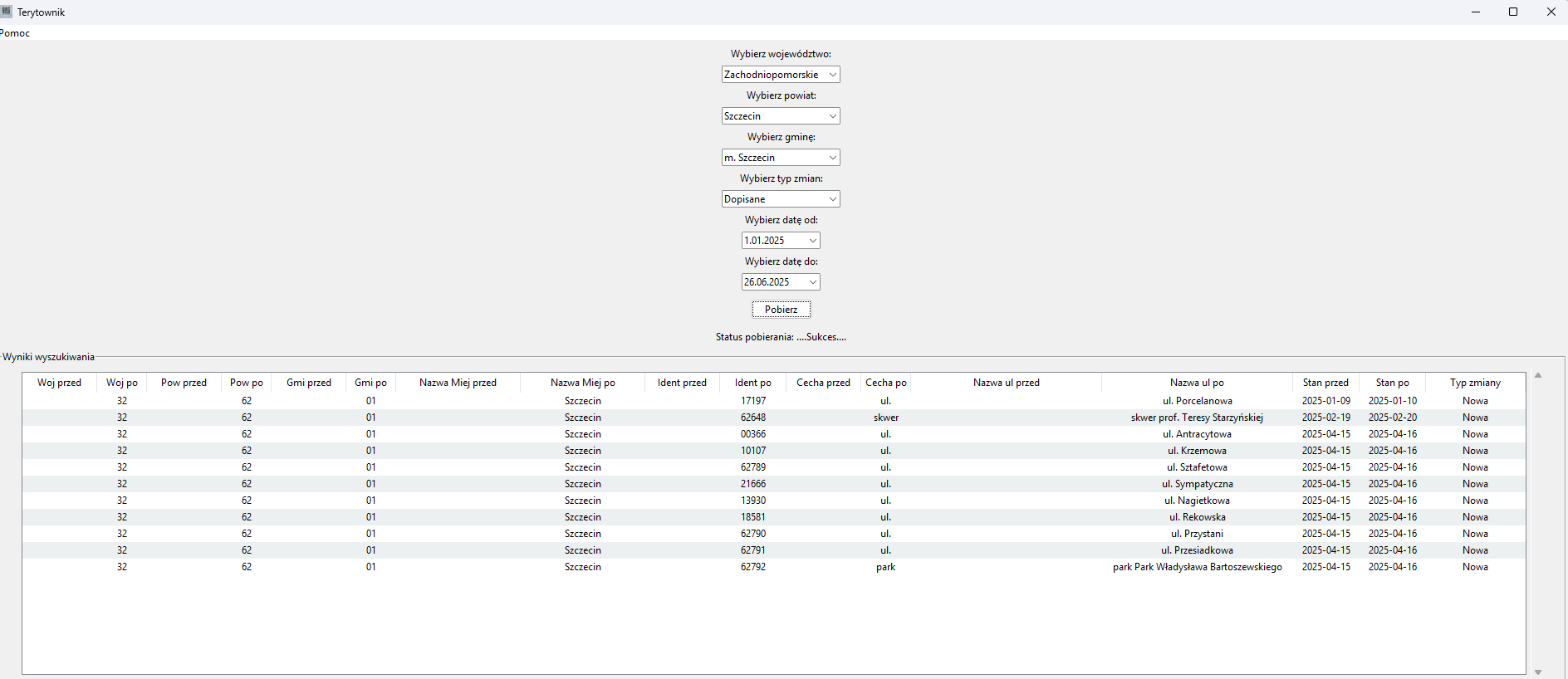
Task: Select the row for ul. Porcelanowa
Action: tap(1197, 401)
